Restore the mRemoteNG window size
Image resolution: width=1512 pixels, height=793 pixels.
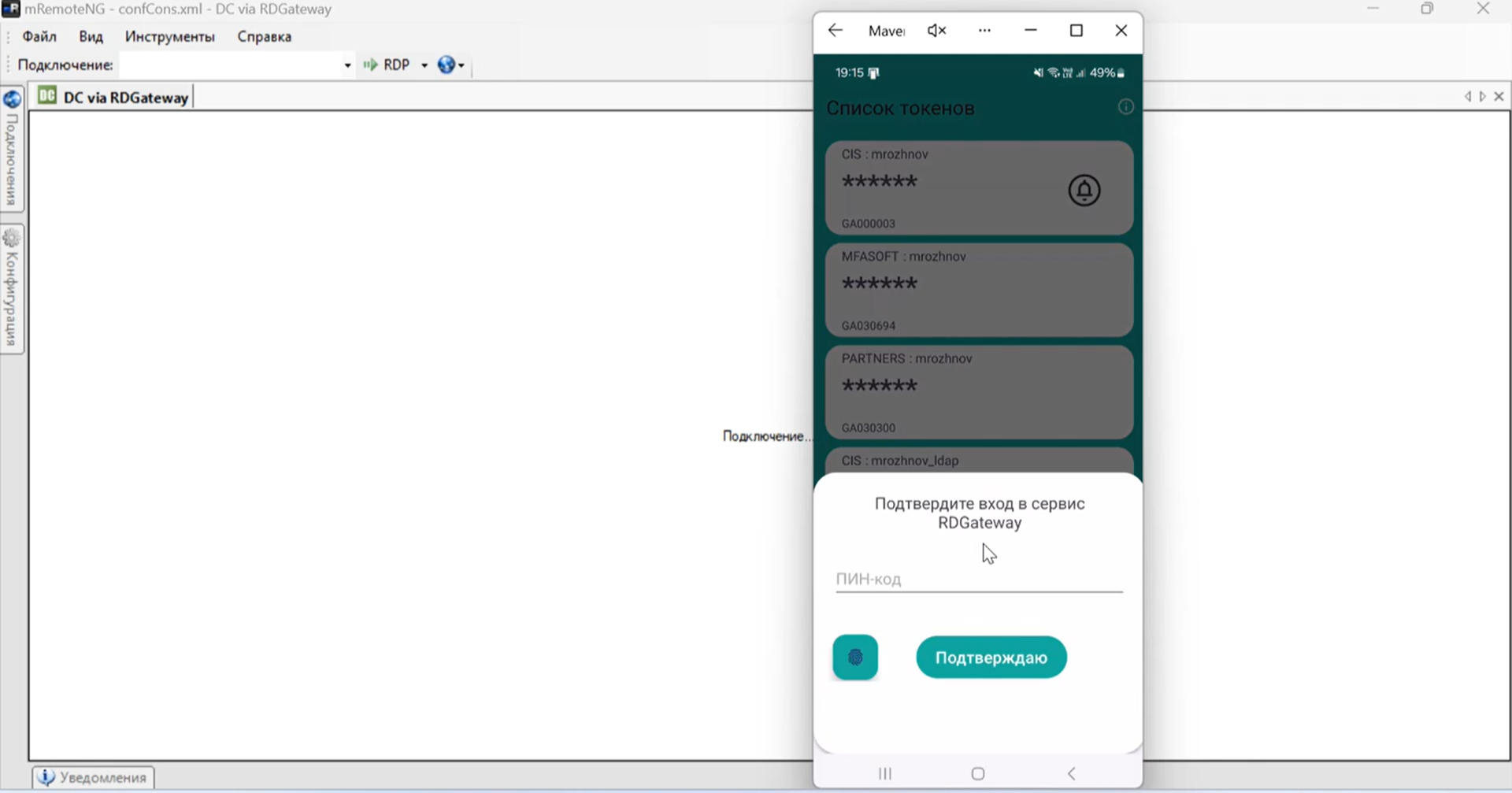click(x=1427, y=9)
